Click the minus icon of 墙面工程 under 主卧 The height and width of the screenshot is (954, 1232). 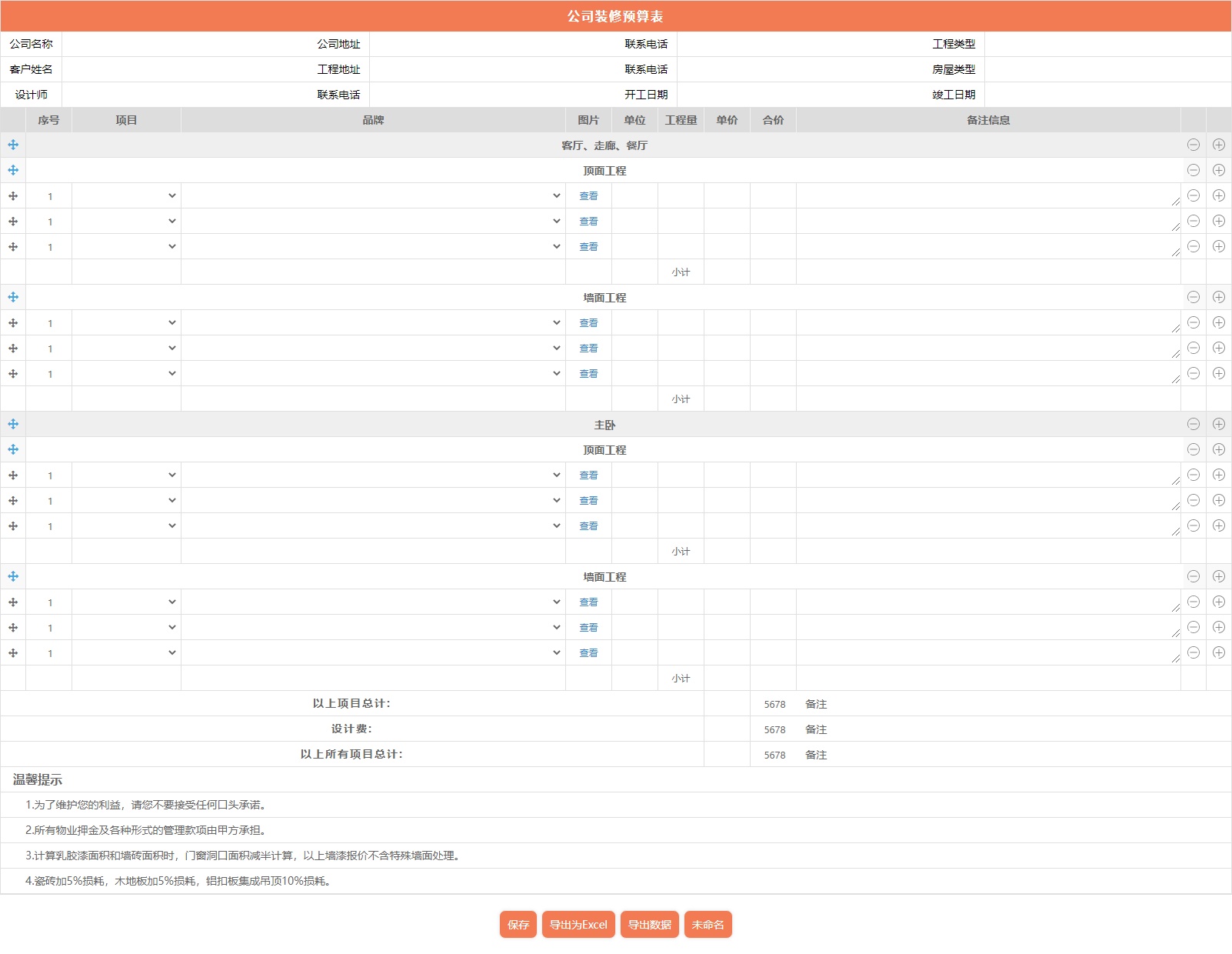pyautogui.click(x=1194, y=576)
